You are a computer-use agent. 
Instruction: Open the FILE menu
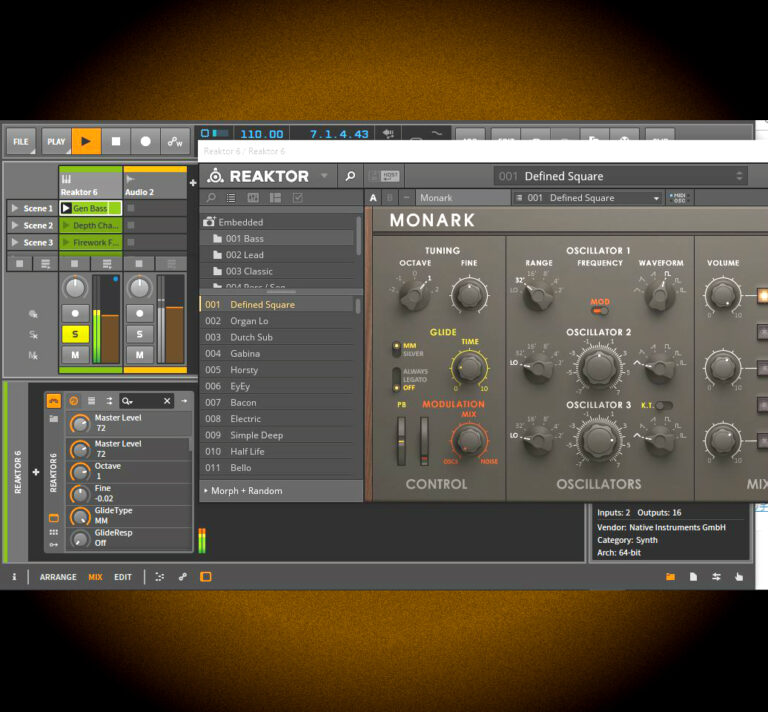tap(21, 142)
